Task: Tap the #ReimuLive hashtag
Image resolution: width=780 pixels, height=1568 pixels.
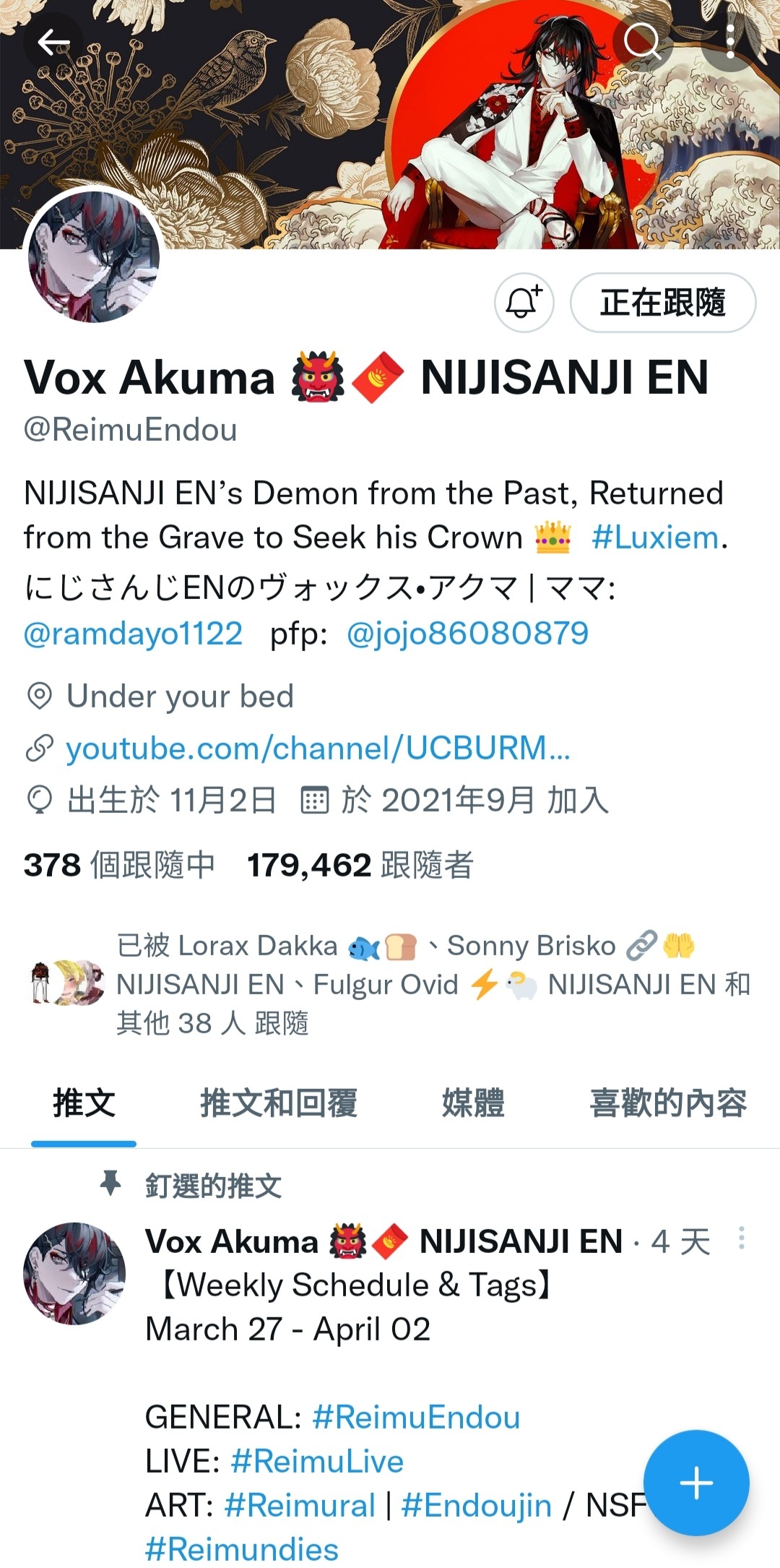Action: point(317,1461)
